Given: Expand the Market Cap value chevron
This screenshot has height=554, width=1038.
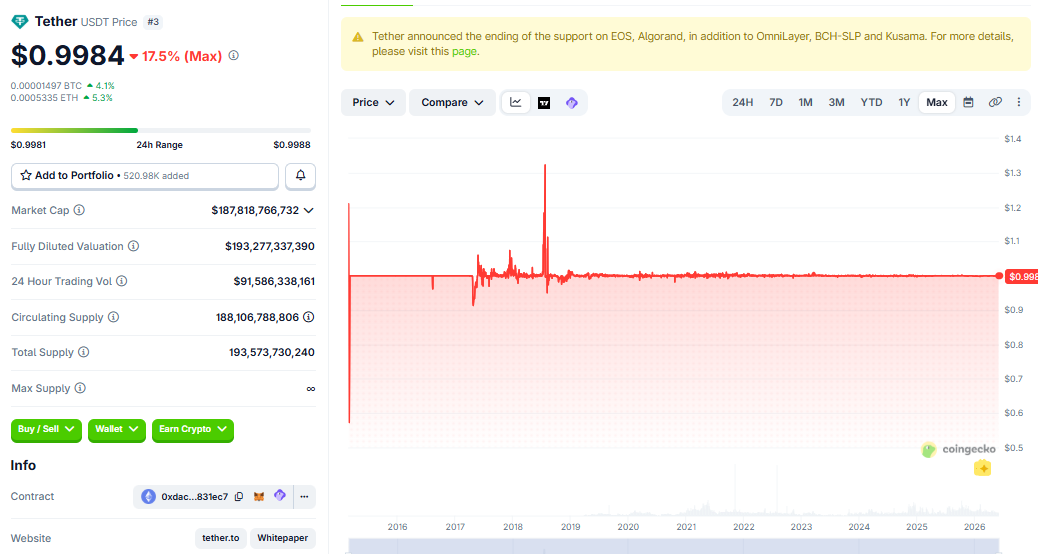Looking at the screenshot, I should [x=308, y=210].
